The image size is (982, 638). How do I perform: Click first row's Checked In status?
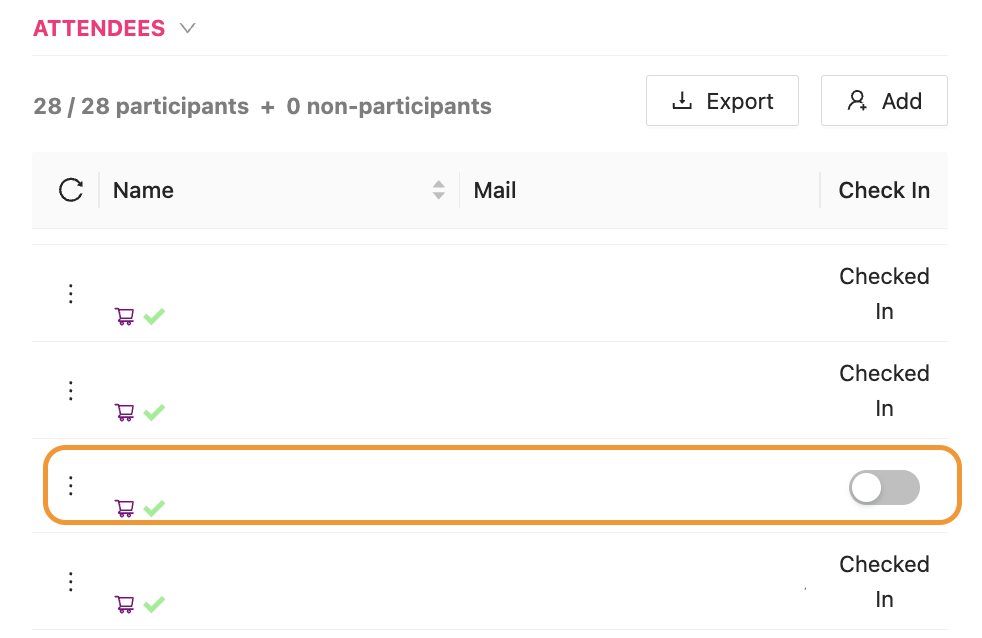pyautogui.click(x=884, y=293)
